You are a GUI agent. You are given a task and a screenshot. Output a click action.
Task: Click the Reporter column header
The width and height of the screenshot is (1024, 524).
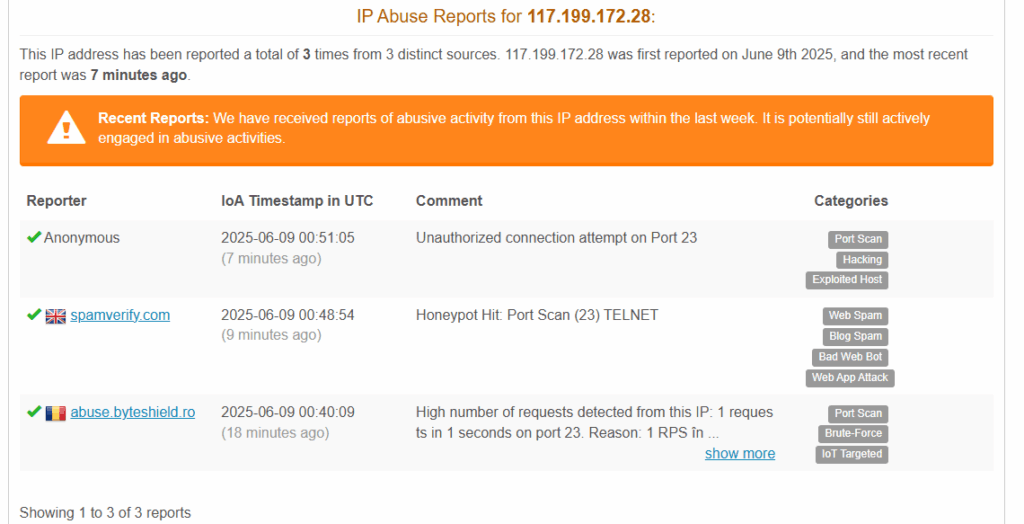pyautogui.click(x=56, y=201)
